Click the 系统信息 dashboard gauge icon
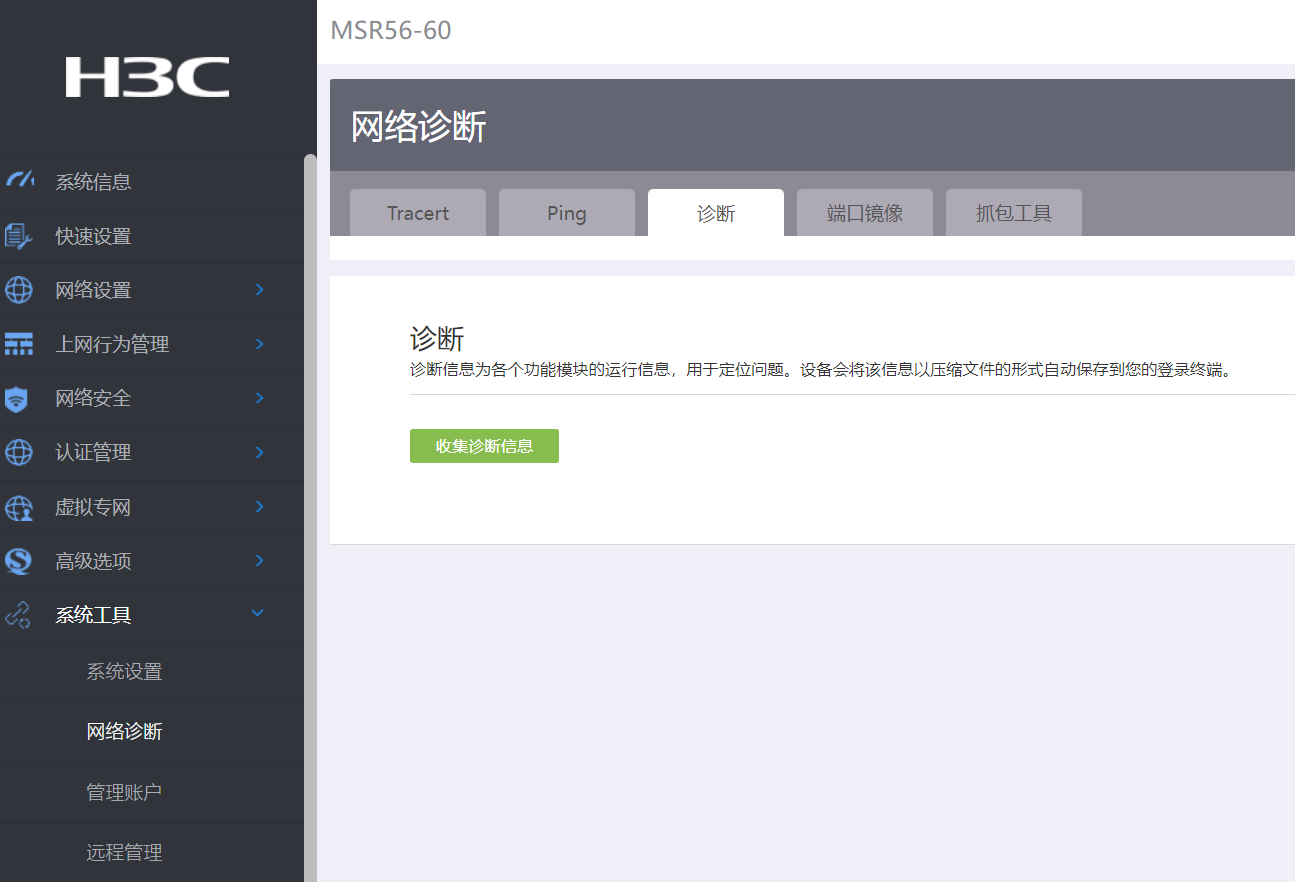The width and height of the screenshot is (1295, 882). (19, 181)
